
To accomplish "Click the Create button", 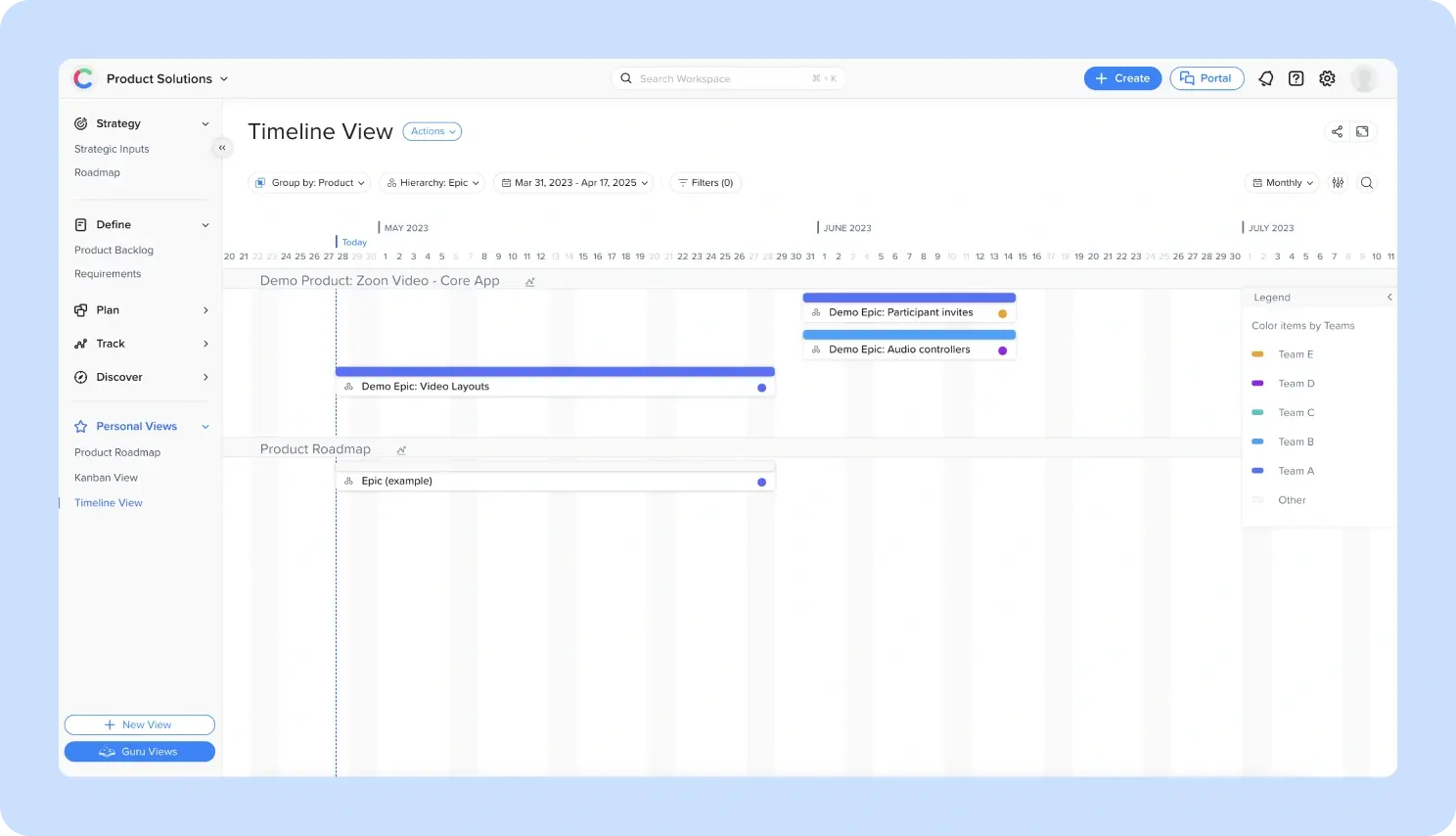I will tap(1123, 78).
